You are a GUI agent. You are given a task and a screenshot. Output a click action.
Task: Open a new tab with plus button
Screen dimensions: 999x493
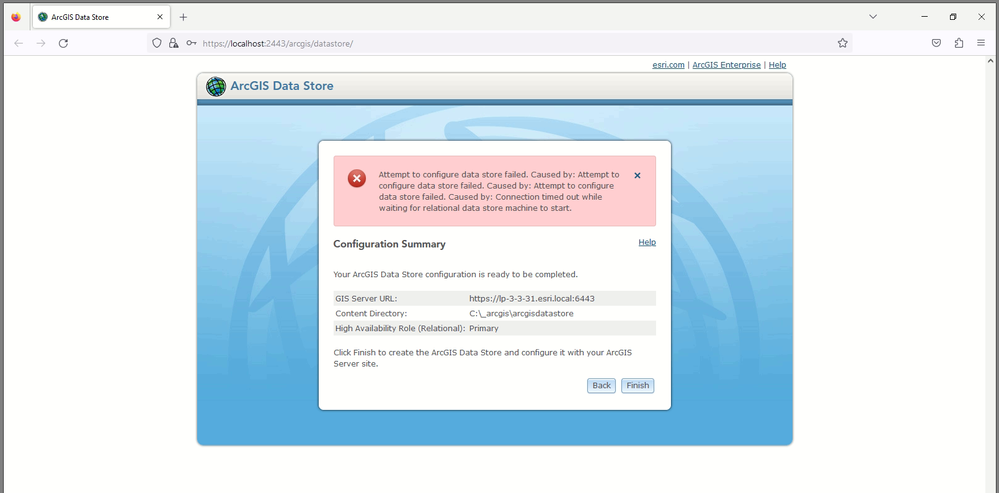point(183,17)
